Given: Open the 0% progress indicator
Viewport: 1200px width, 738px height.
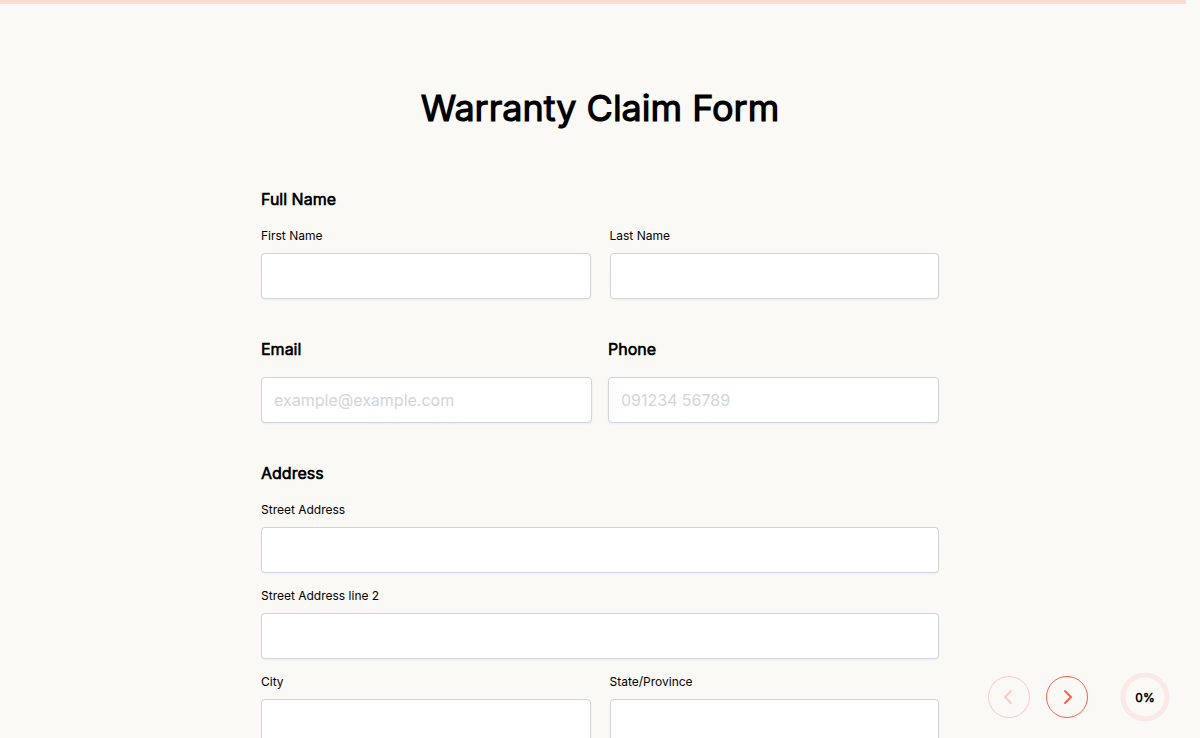Looking at the screenshot, I should 1144,697.
